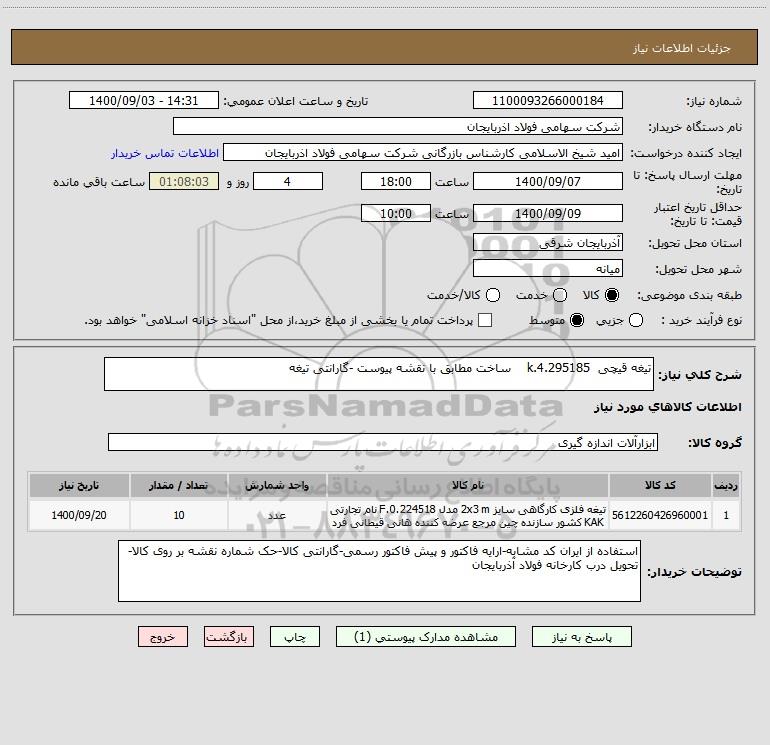Click the بازگشت back button
Viewport: 770px width, 745px height.
pyautogui.click(x=229, y=637)
